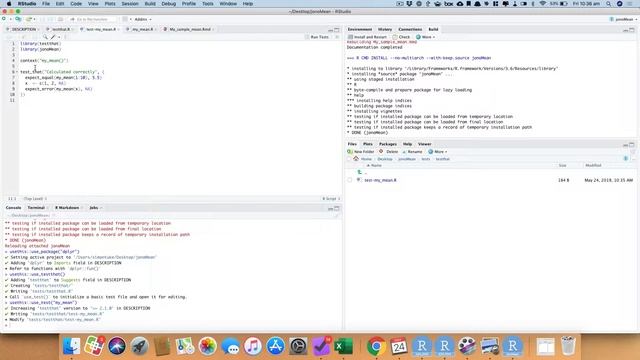Open the Addins dropdown
This screenshot has width=640, height=360.
(143, 19)
